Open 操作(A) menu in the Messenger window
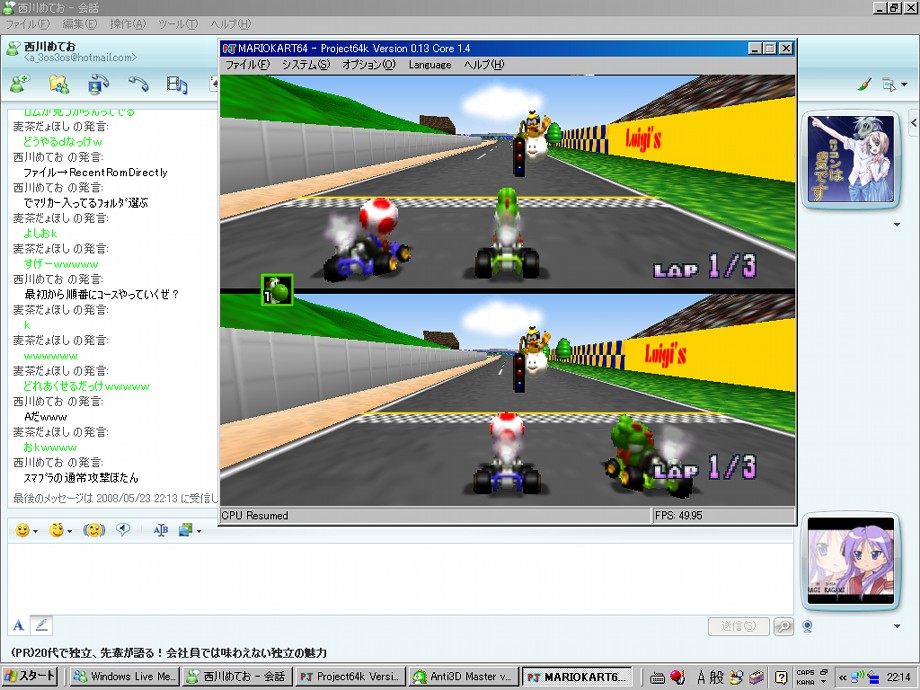The height and width of the screenshot is (690, 920). (x=127, y=24)
